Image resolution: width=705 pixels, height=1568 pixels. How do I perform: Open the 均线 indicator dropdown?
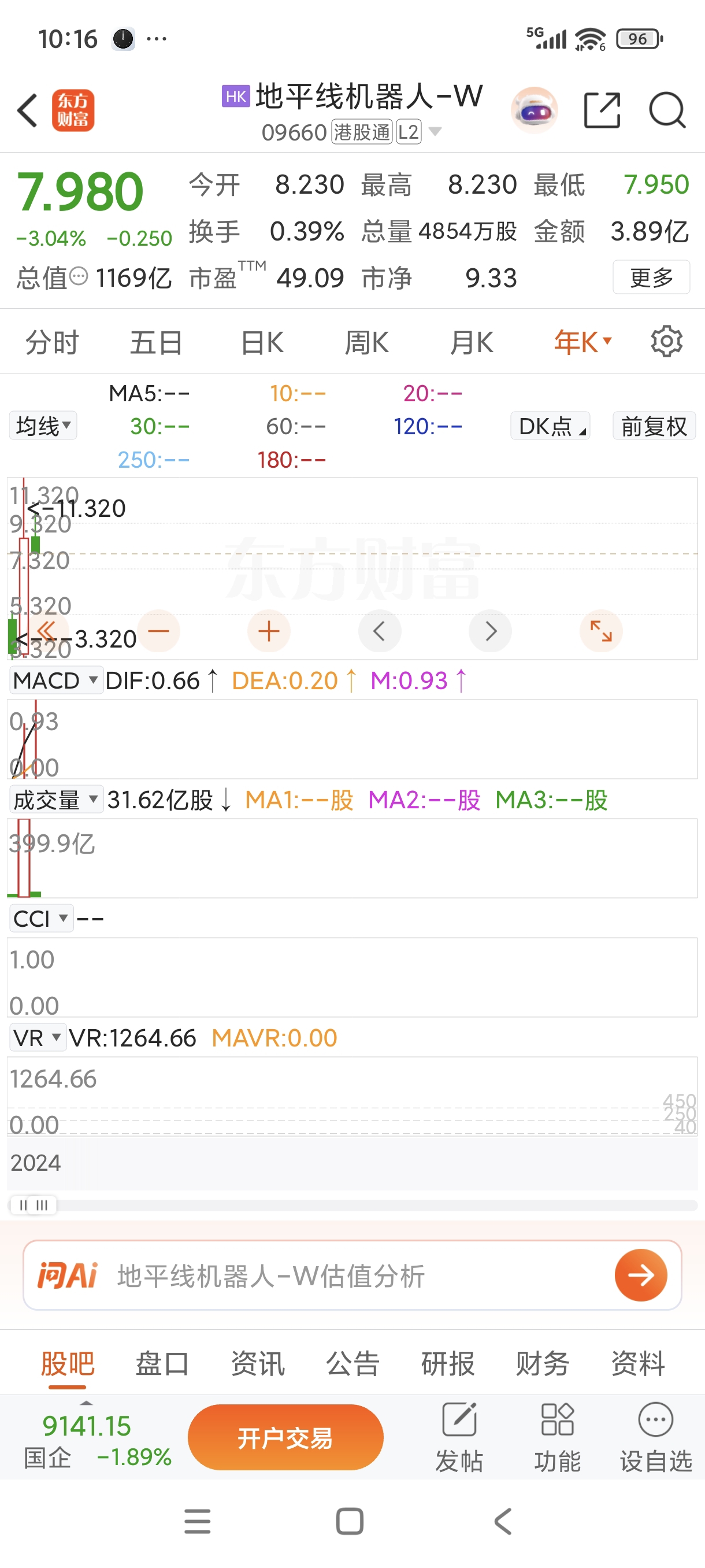[x=43, y=426]
